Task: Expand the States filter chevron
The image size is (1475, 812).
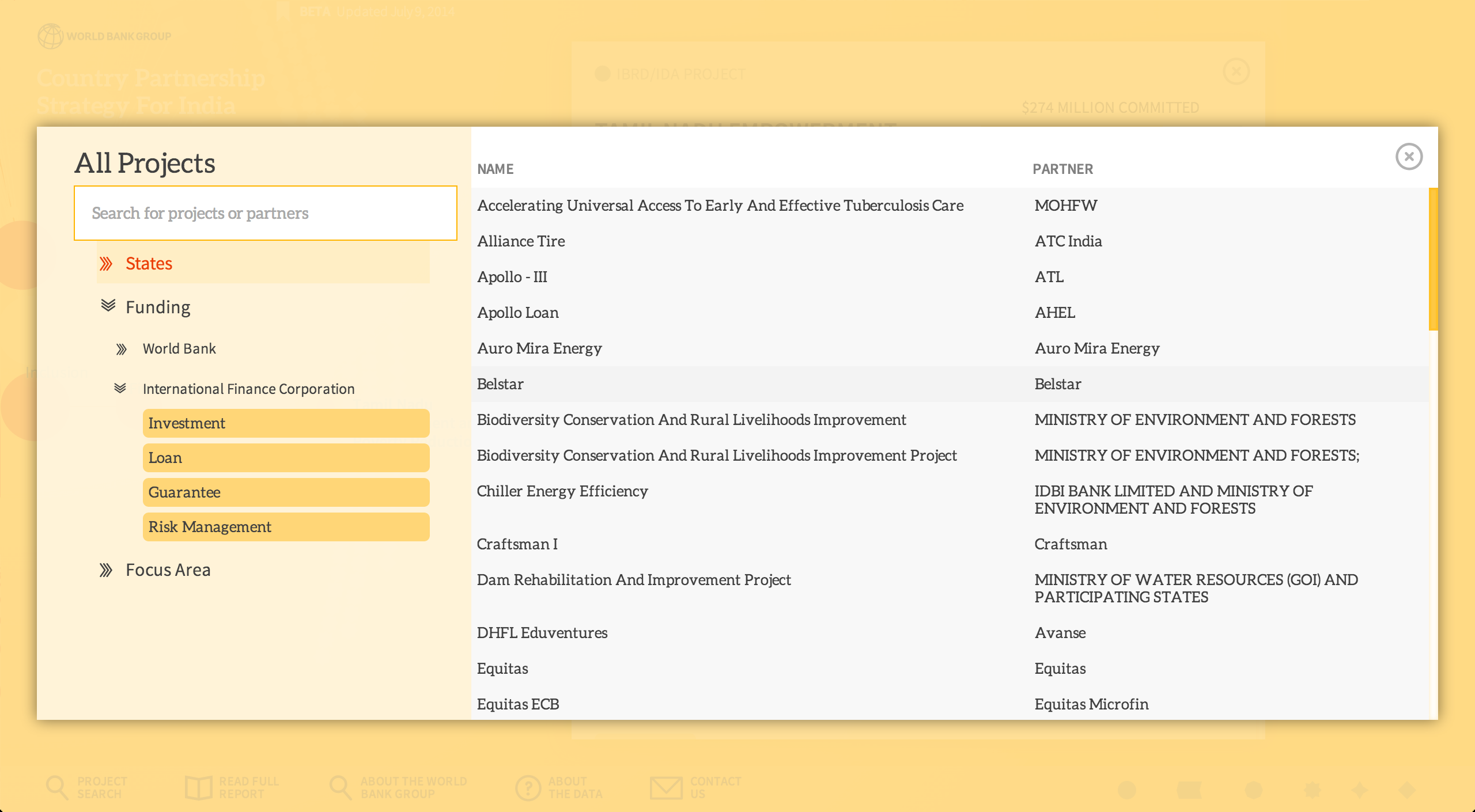Action: pyautogui.click(x=106, y=264)
